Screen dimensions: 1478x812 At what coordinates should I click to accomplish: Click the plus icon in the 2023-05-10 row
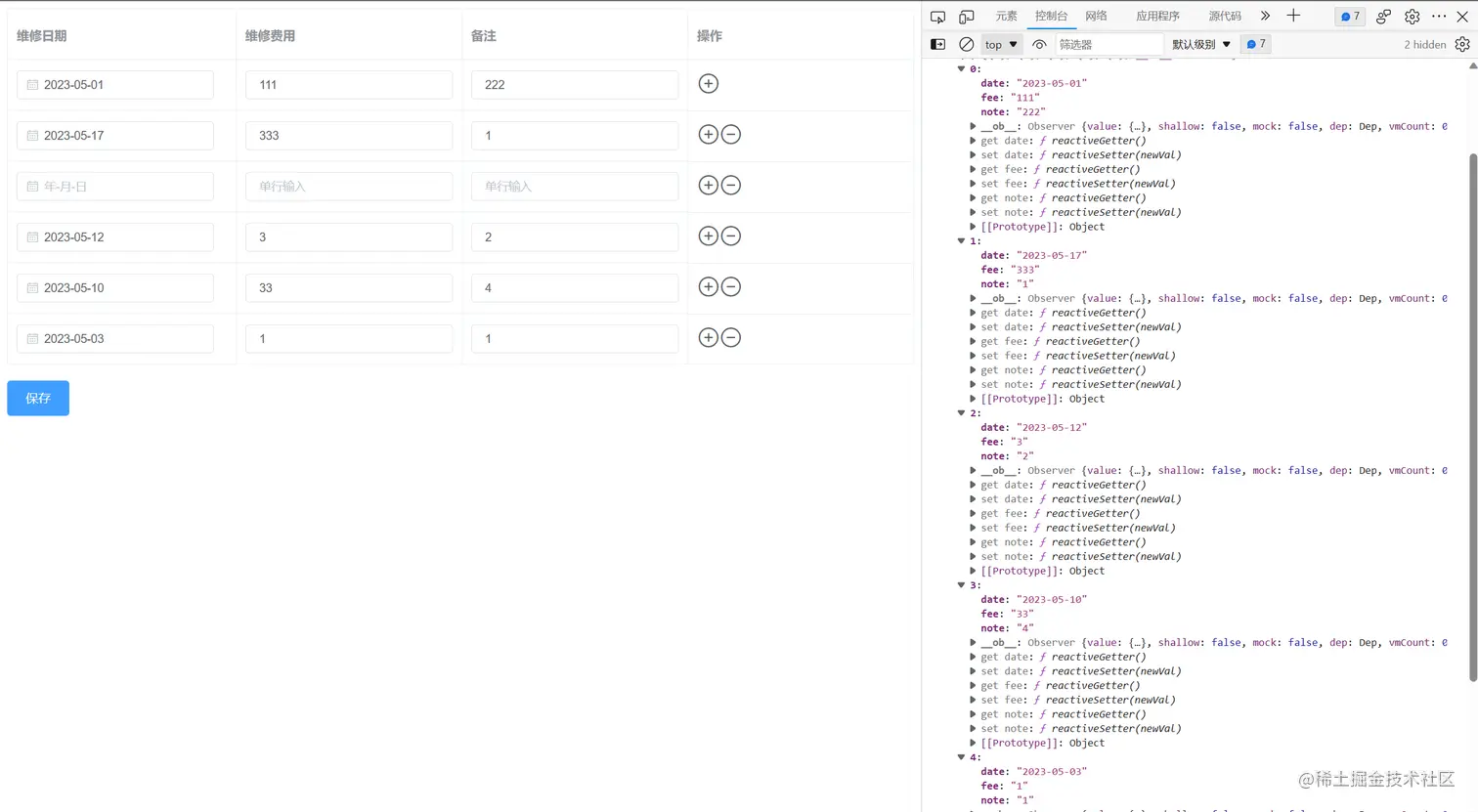709,287
